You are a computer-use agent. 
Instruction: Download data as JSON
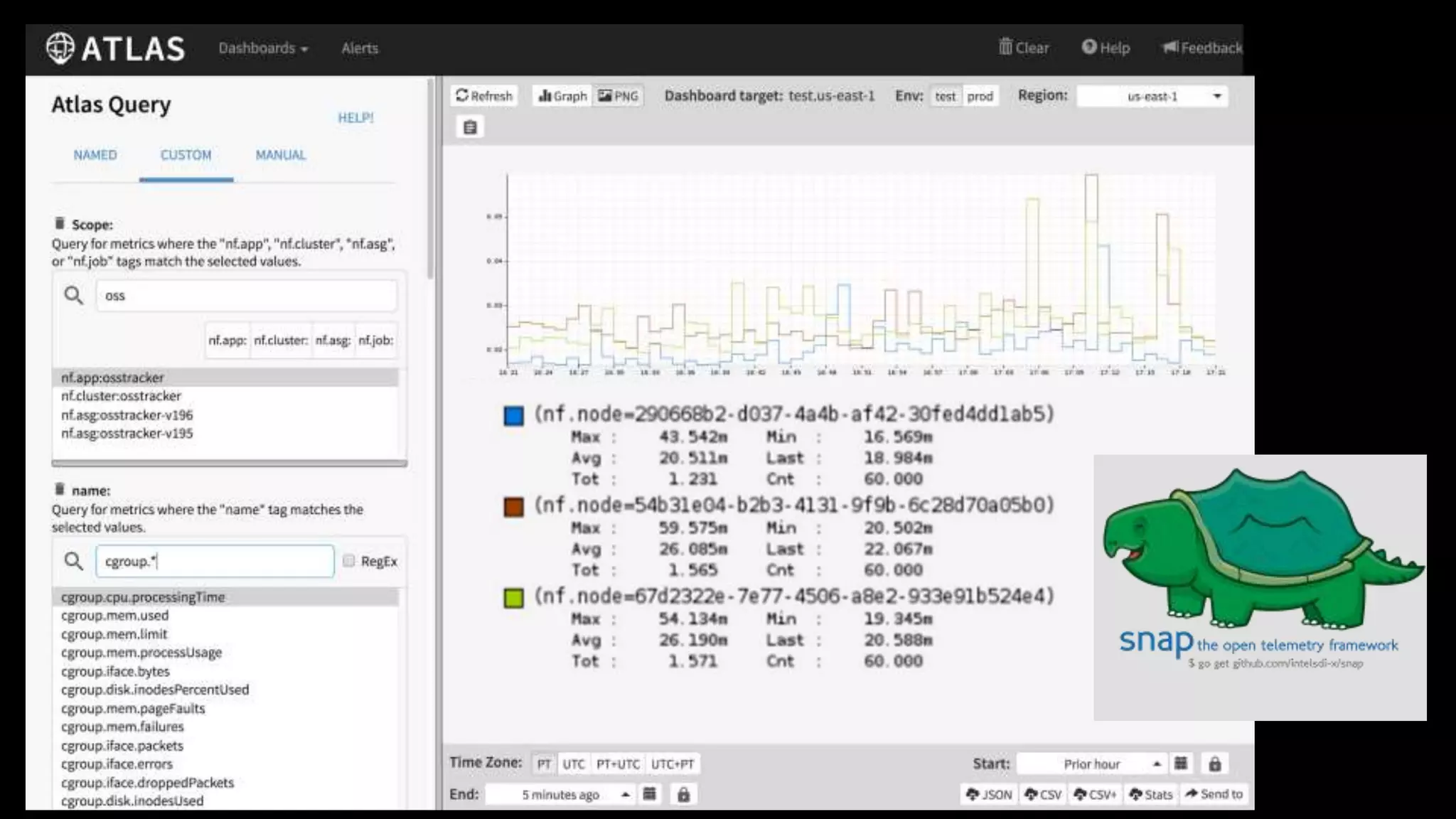click(x=989, y=794)
